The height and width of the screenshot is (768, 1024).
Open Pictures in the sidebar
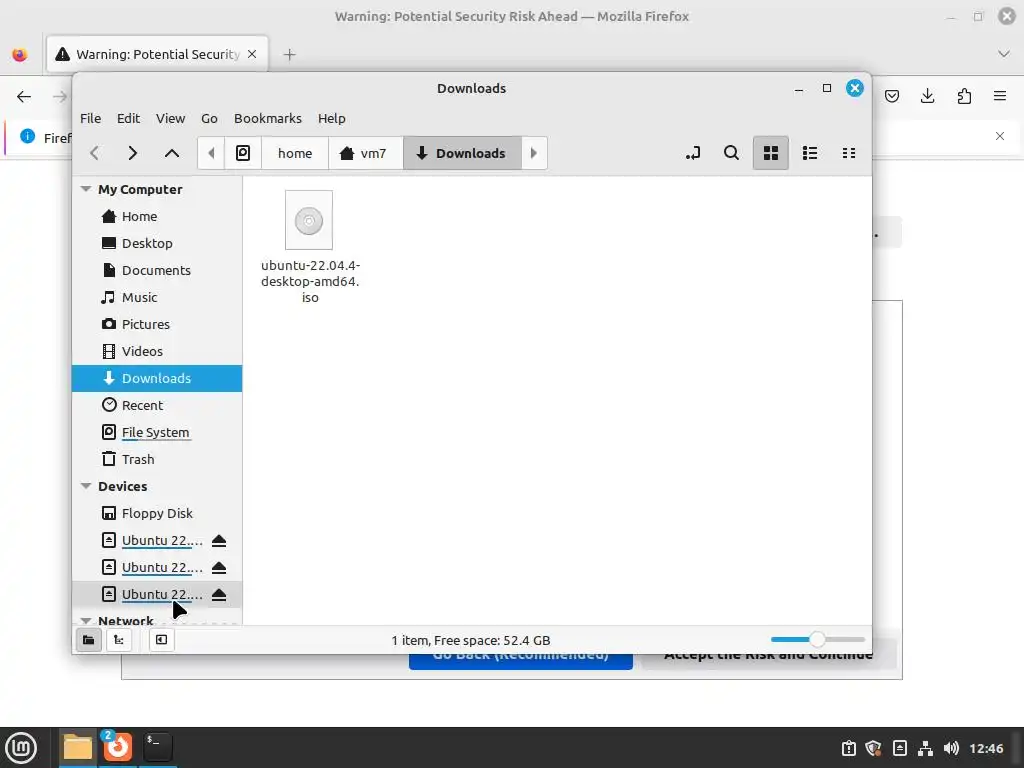tap(157, 324)
